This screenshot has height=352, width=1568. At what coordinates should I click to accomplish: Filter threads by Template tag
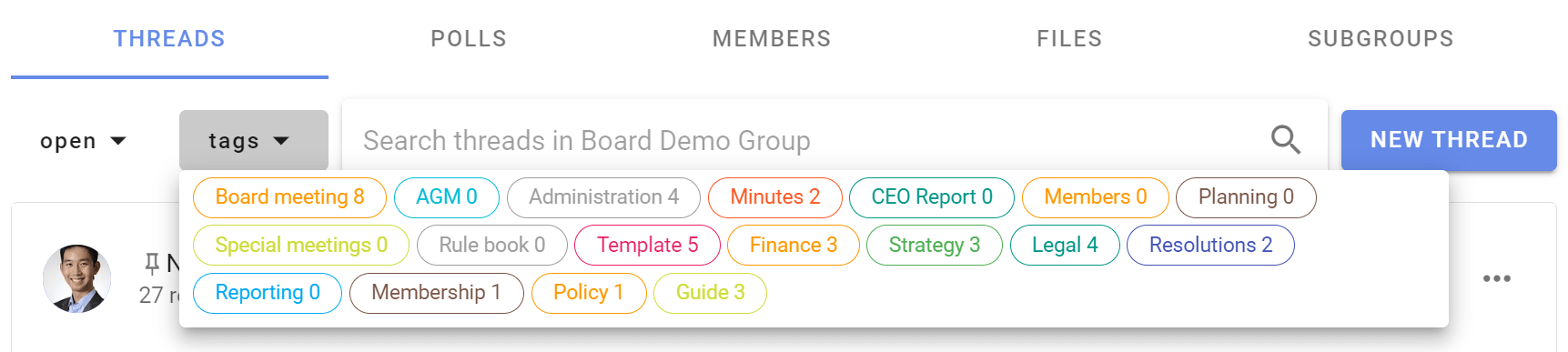click(x=647, y=245)
